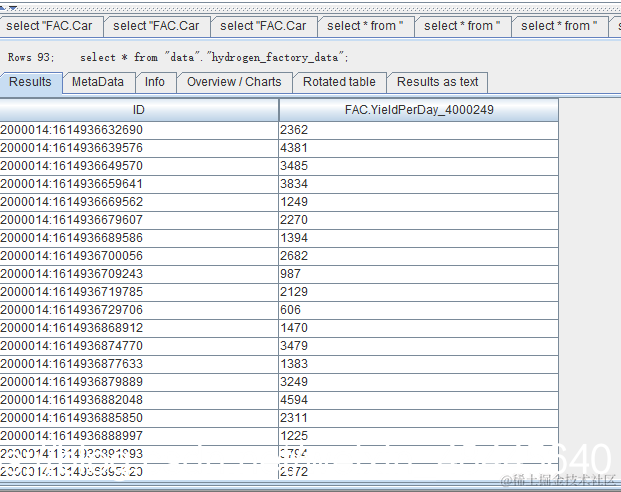Open the MetaData tab
The height and width of the screenshot is (492, 621).
tap(98, 82)
